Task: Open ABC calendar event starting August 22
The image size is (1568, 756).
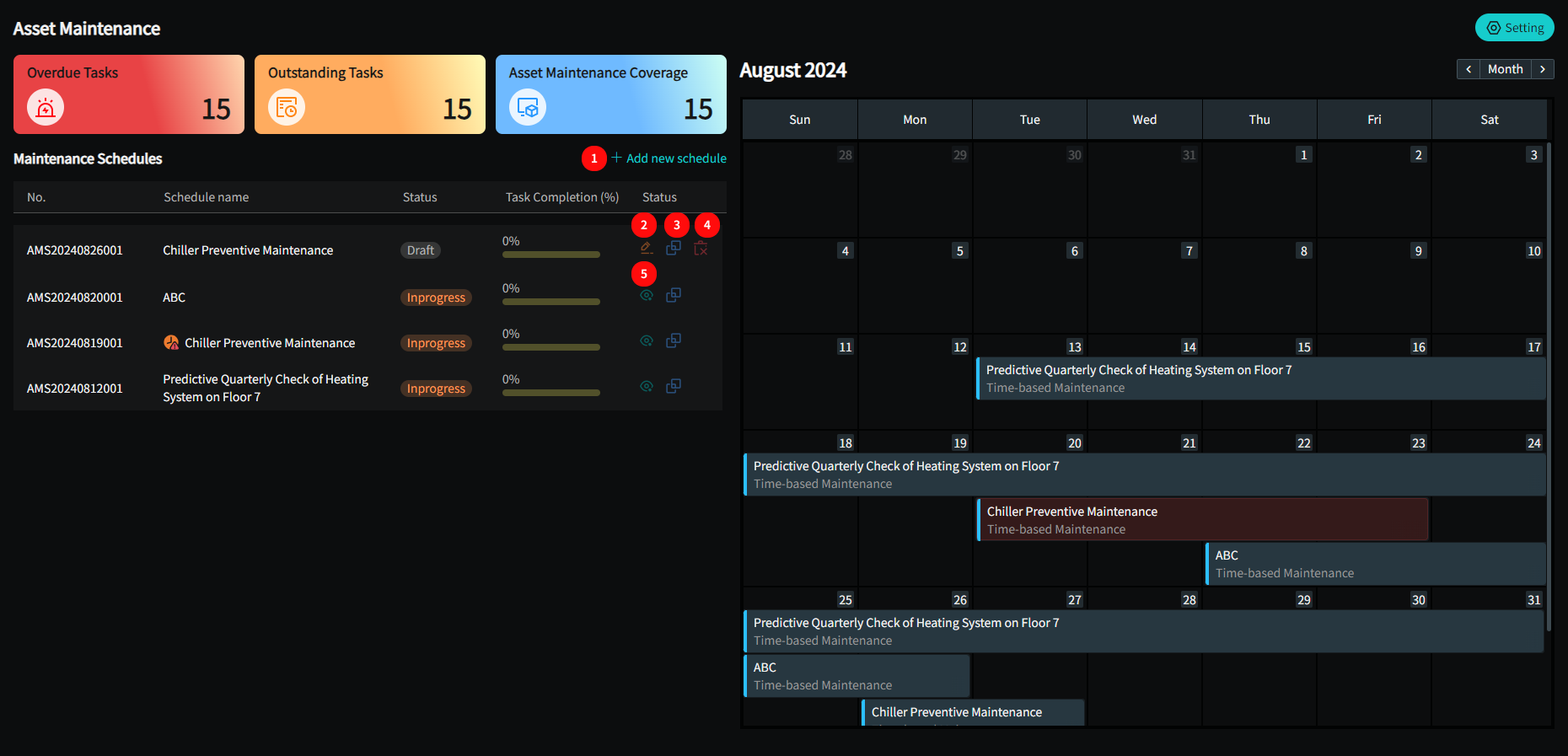Action: point(1376,564)
